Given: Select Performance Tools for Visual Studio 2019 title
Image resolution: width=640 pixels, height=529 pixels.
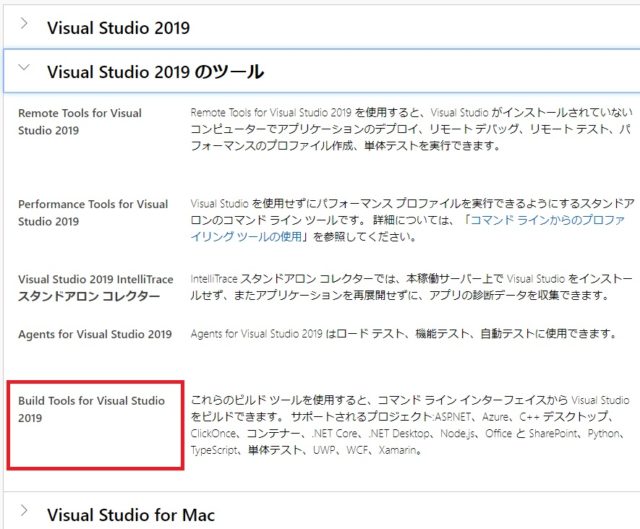Looking at the screenshot, I should [93, 213].
